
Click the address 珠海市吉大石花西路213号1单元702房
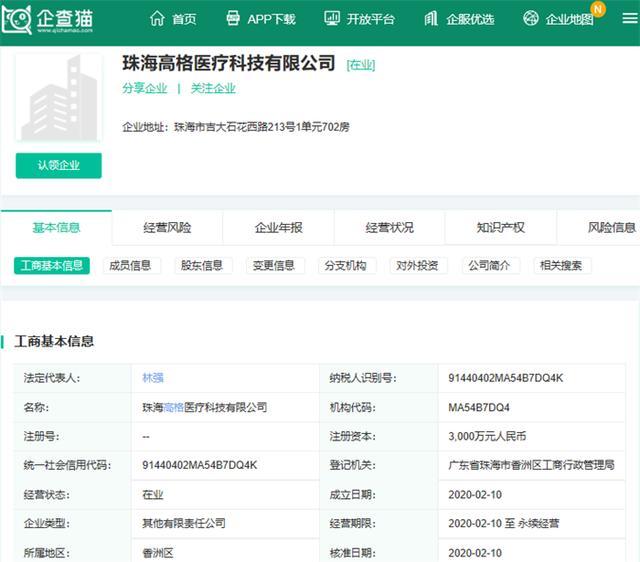[x=262, y=127]
